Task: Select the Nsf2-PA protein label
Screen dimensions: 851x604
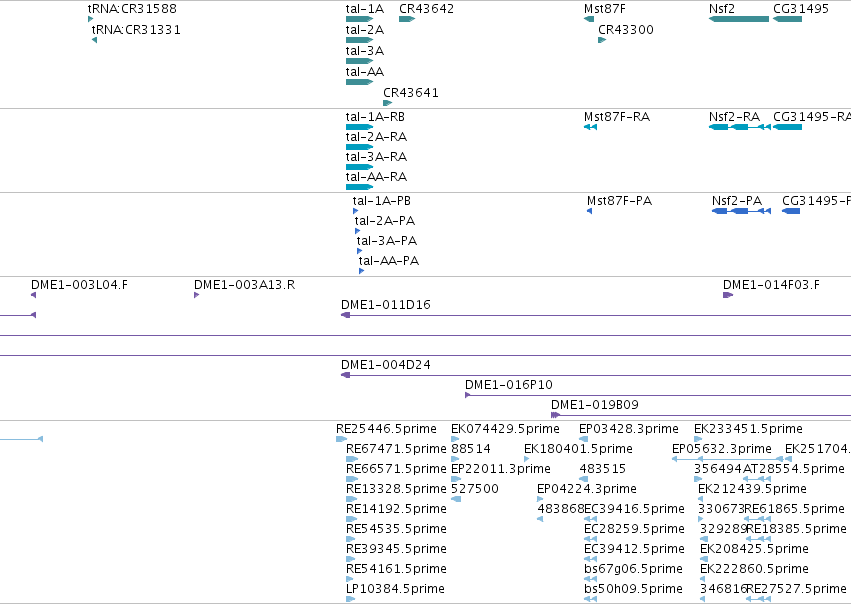Action: pos(737,201)
